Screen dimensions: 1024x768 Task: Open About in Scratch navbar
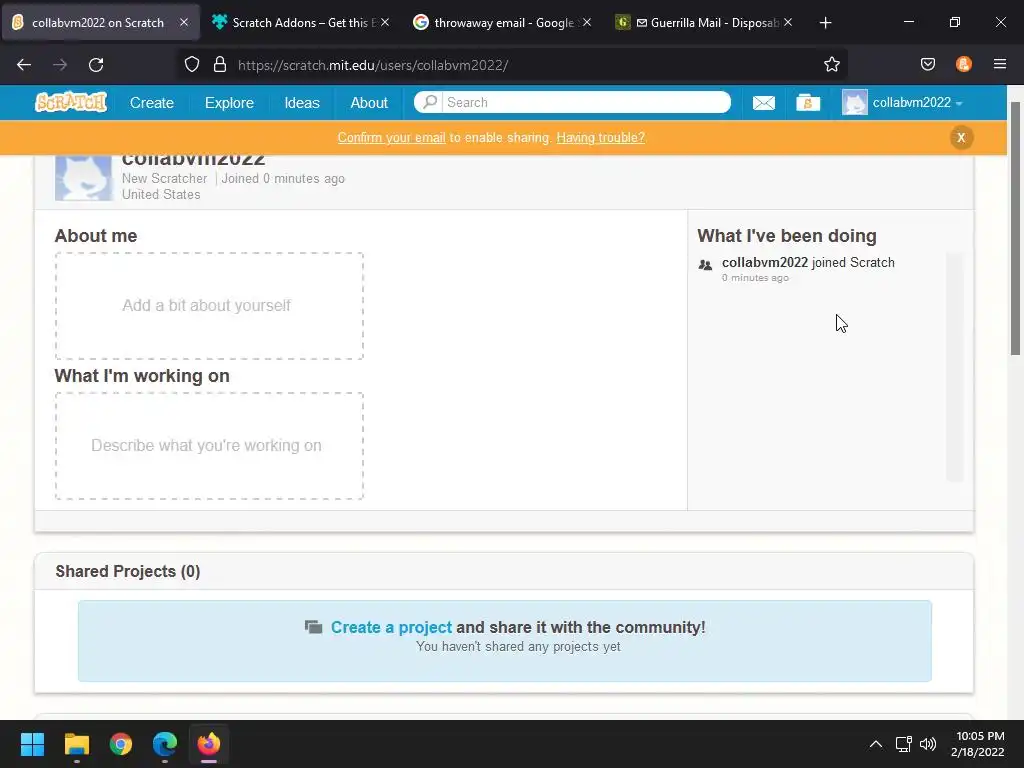[x=369, y=103]
